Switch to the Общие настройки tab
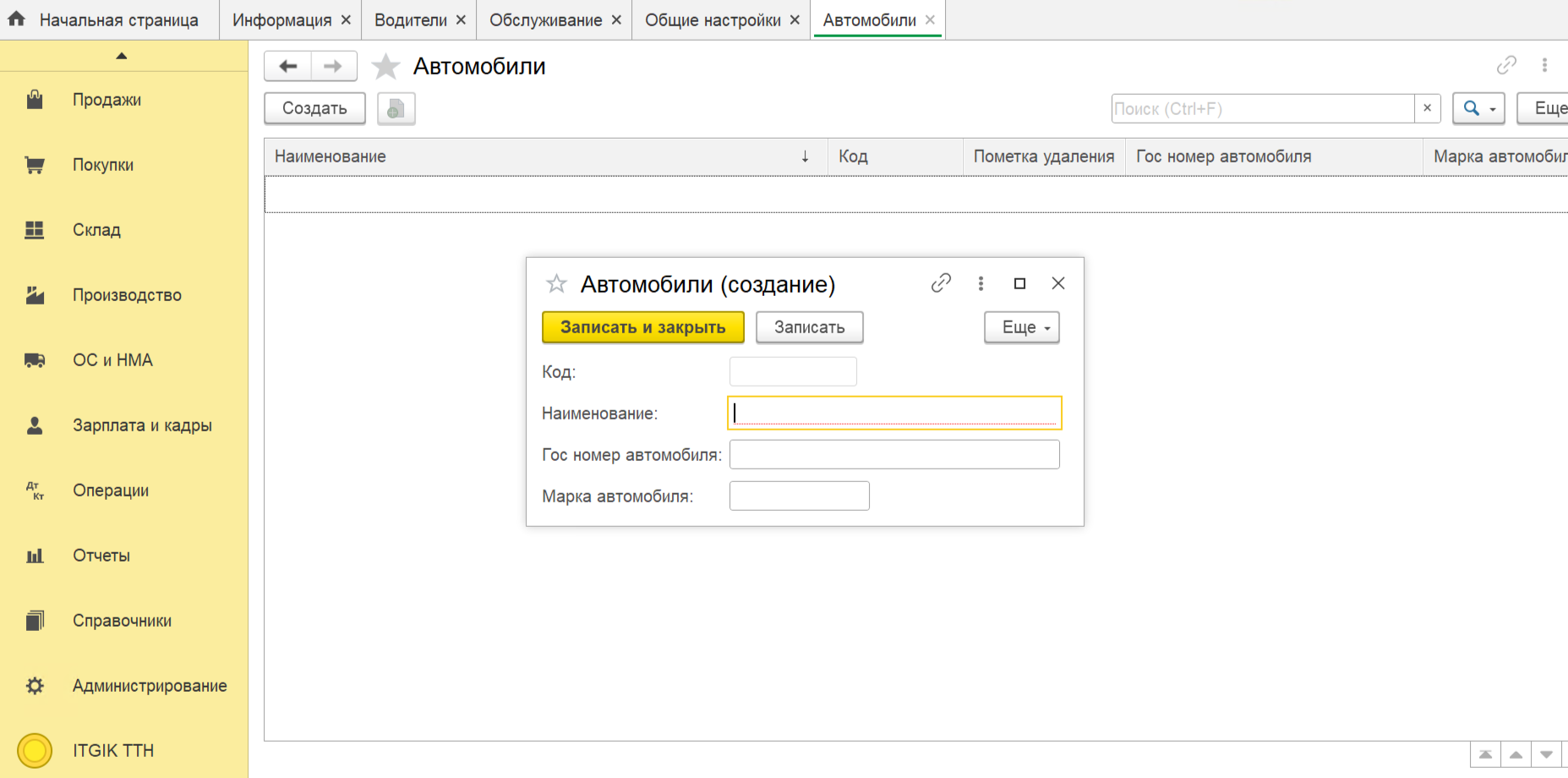This screenshot has height=778, width=1568. click(712, 20)
